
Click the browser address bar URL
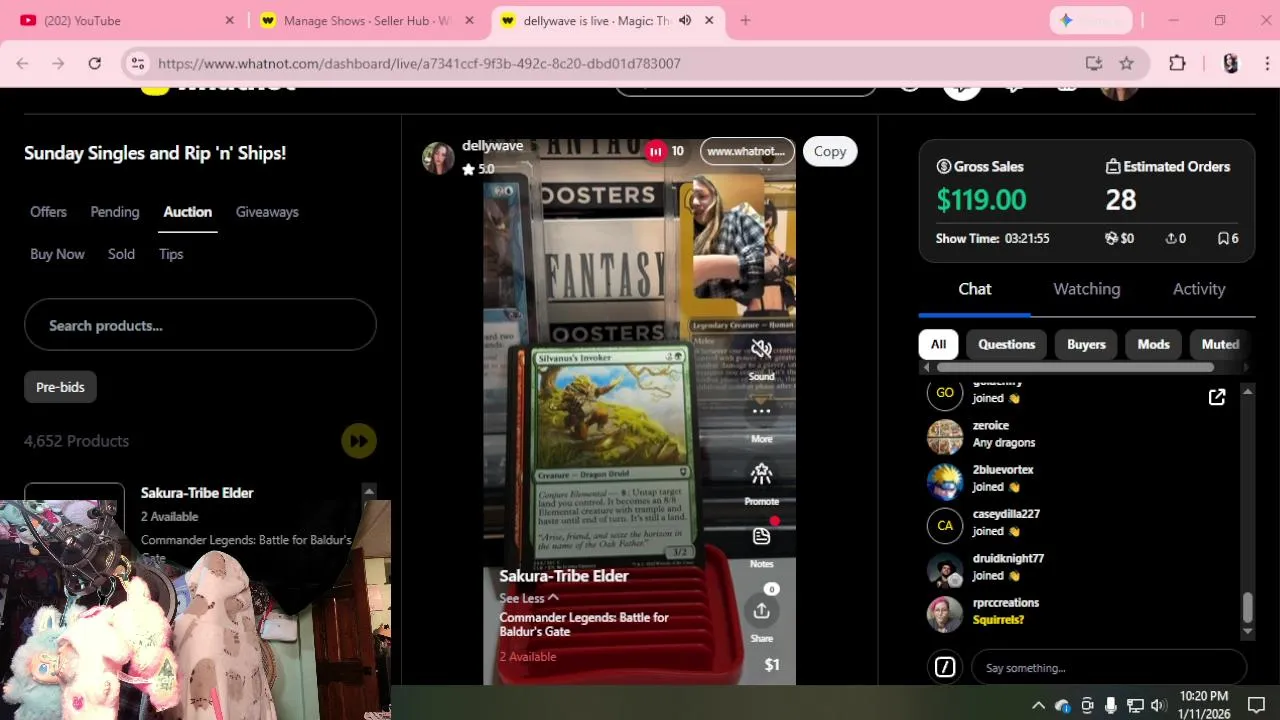click(419, 63)
